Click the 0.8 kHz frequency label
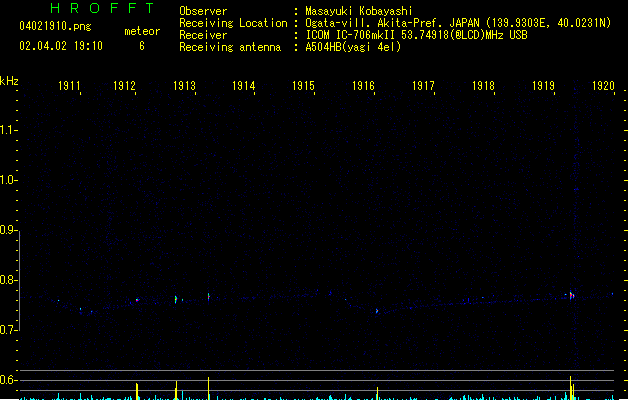Screen dimensions: 629x400 pyautogui.click(x=7, y=280)
